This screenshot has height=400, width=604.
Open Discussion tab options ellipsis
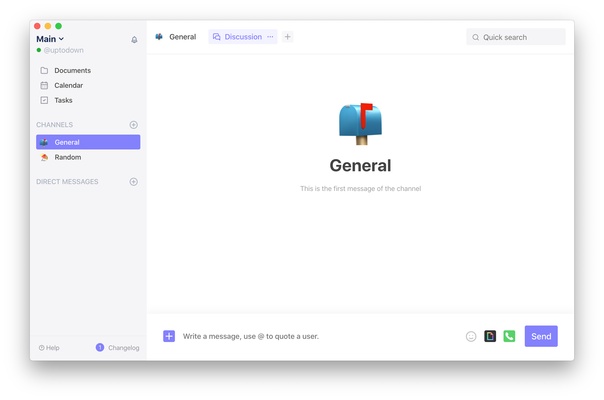click(x=270, y=37)
